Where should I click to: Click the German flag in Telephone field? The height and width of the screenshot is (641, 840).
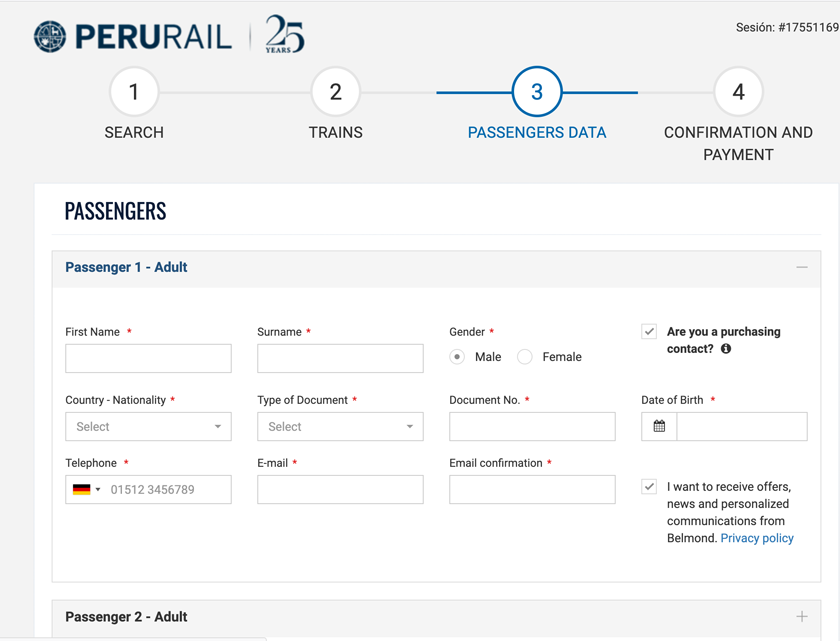pyautogui.click(x=82, y=490)
